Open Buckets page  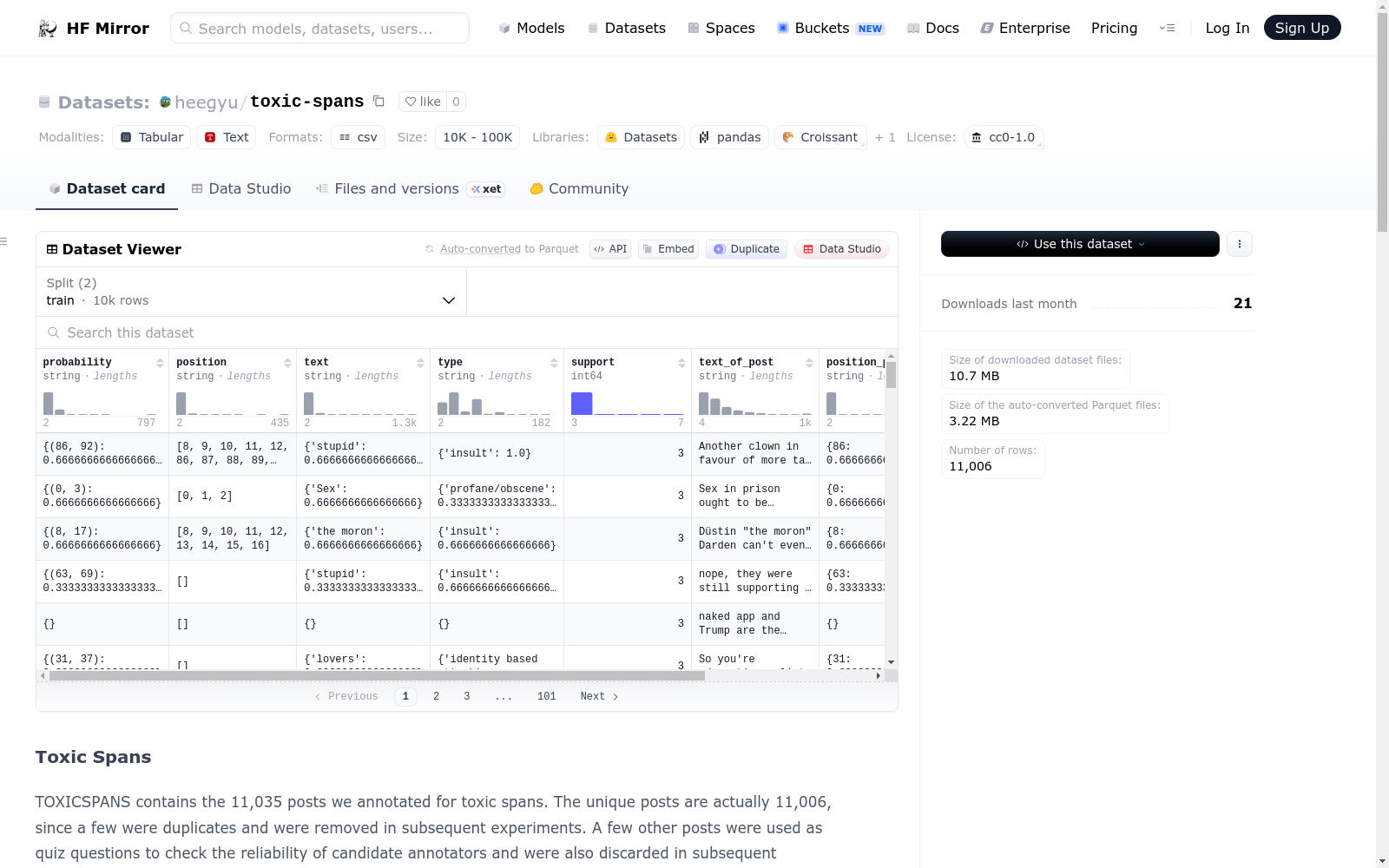point(830,28)
